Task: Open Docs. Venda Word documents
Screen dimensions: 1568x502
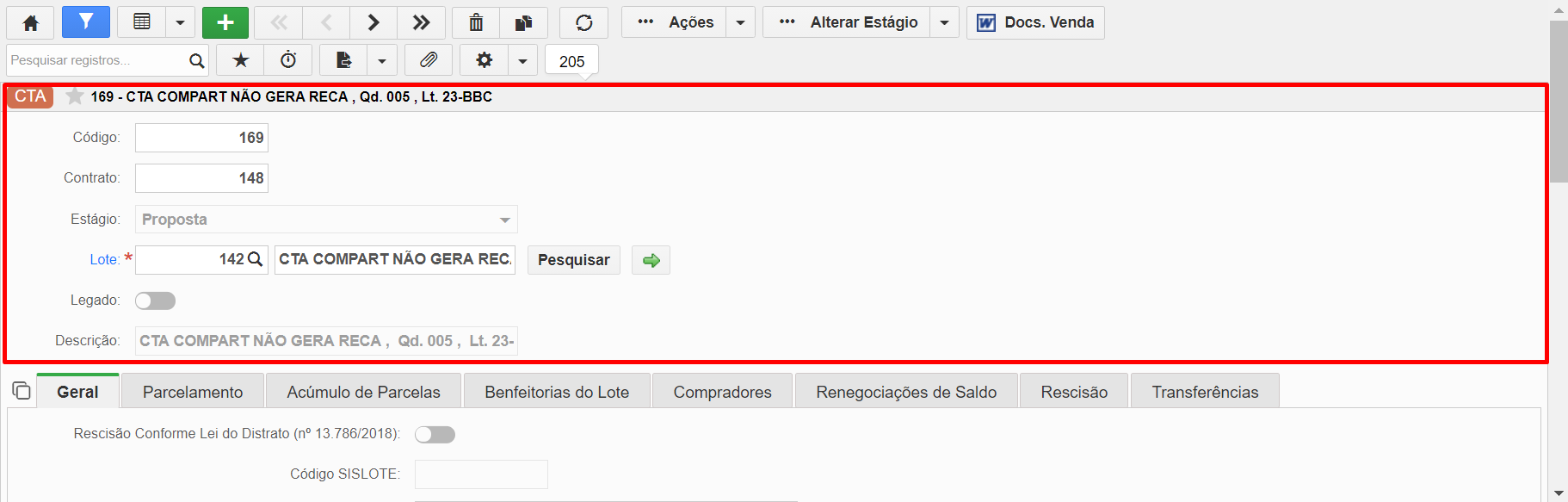Action: click(1035, 22)
